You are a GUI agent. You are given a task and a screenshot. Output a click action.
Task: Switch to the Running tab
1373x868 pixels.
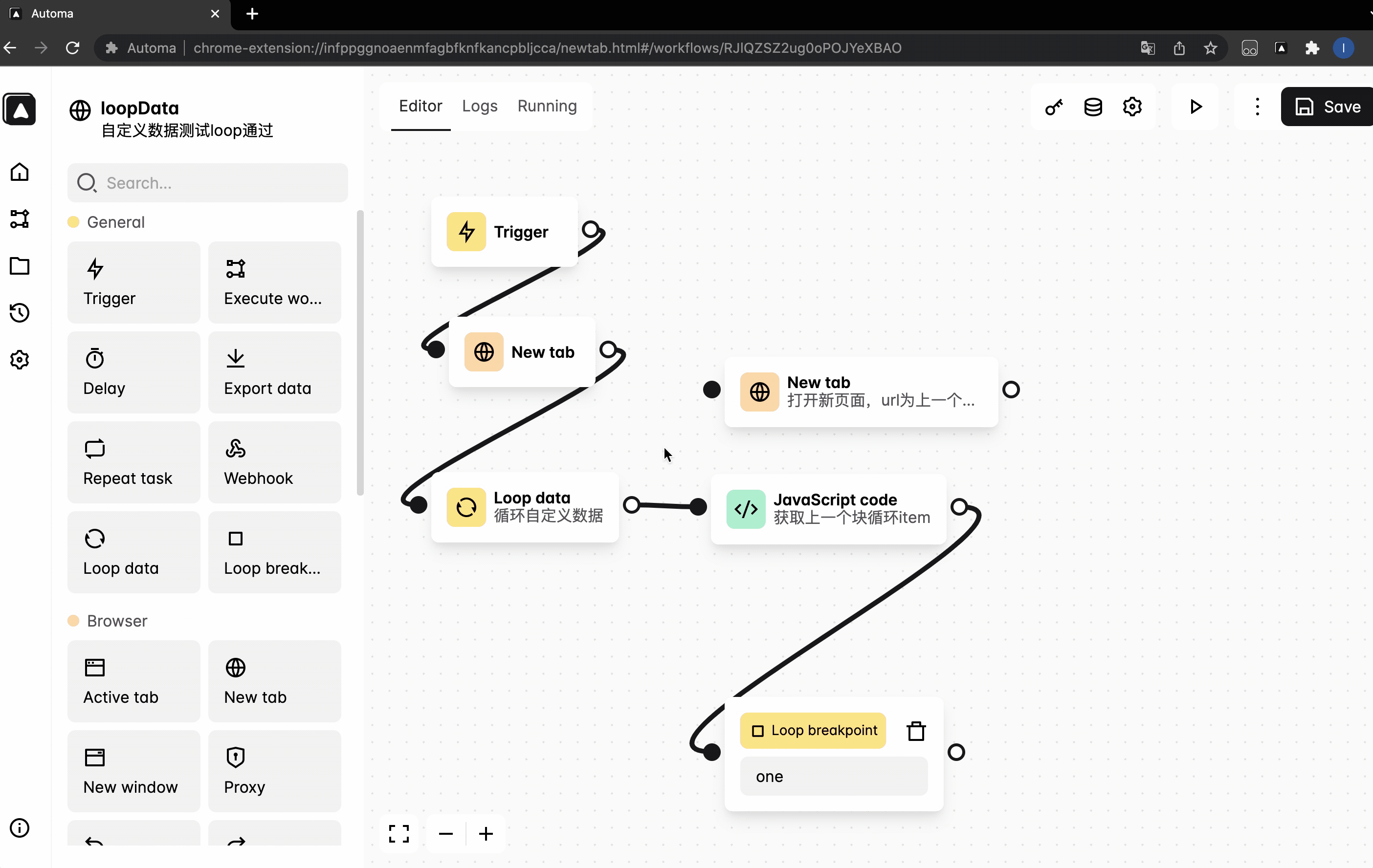click(x=547, y=106)
